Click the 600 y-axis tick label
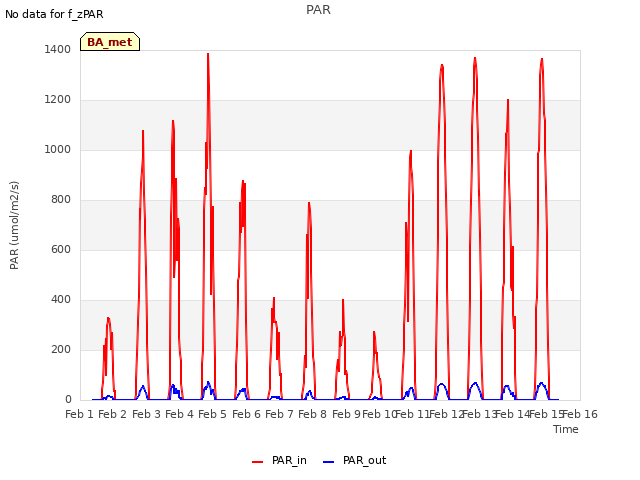The height and width of the screenshot is (480, 640). point(61,249)
